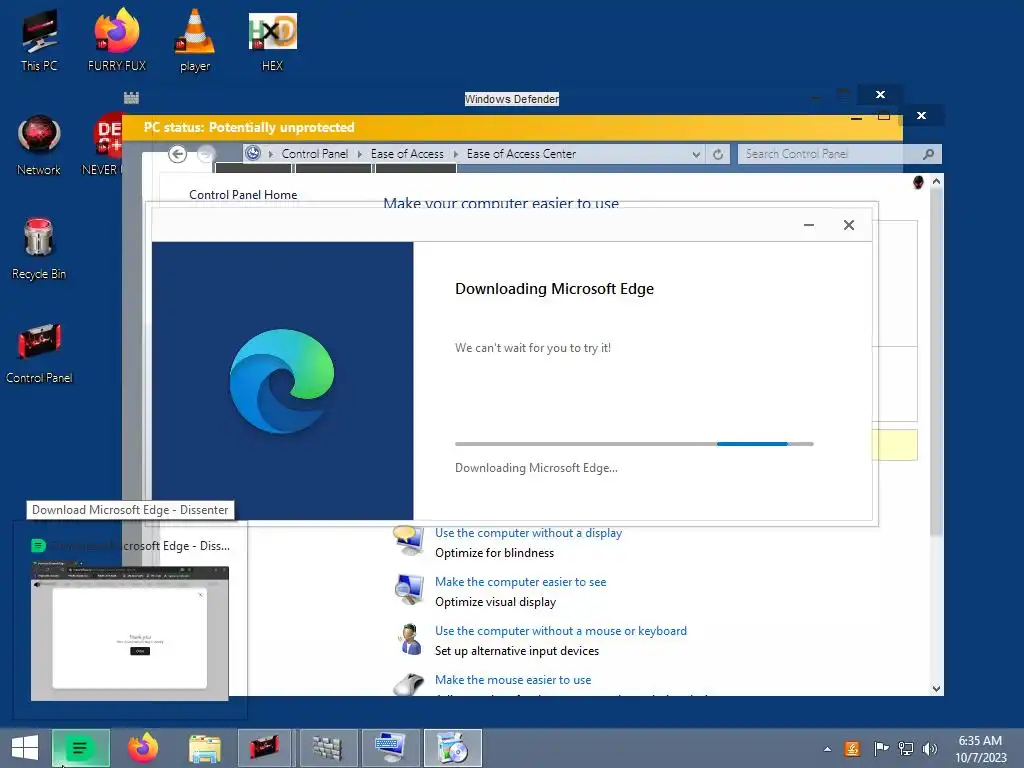The width and height of the screenshot is (1024, 768).
Task: Click Make your computer easier to use heading
Action: [x=500, y=203]
